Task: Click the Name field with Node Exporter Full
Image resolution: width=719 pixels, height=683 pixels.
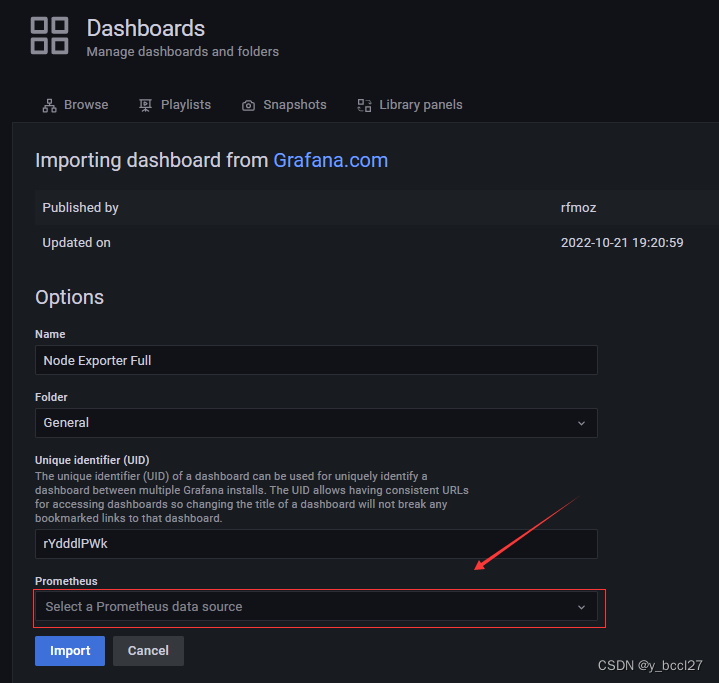Action: pyautogui.click(x=316, y=360)
